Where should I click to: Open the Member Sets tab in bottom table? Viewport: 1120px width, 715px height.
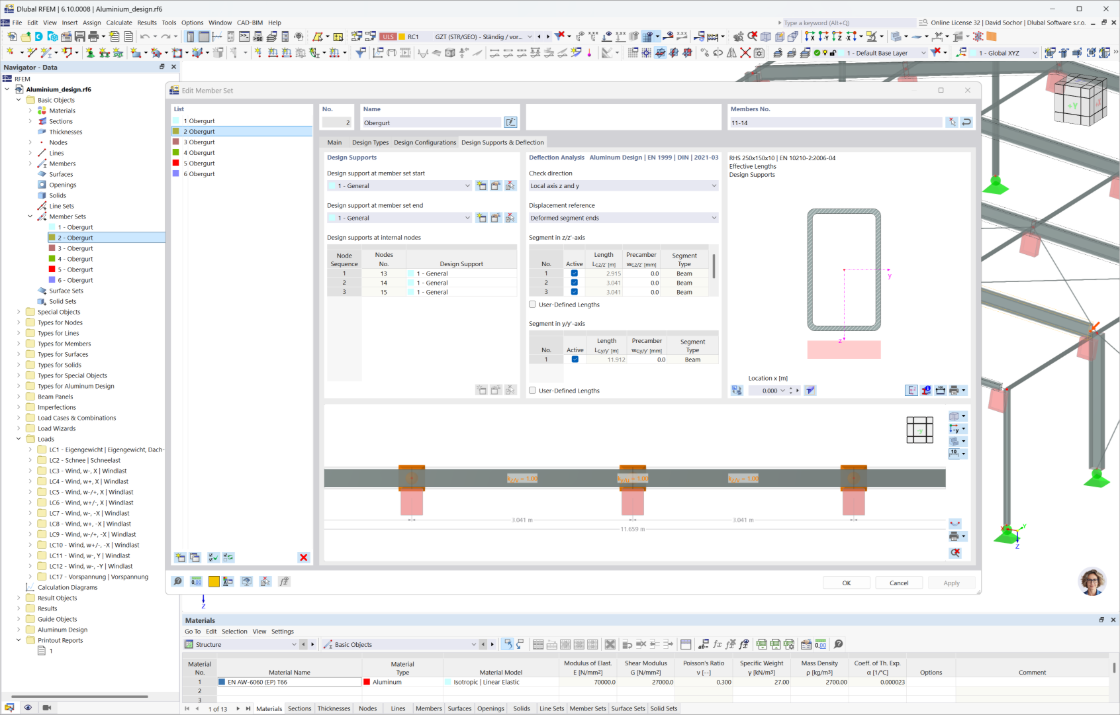tap(587, 709)
